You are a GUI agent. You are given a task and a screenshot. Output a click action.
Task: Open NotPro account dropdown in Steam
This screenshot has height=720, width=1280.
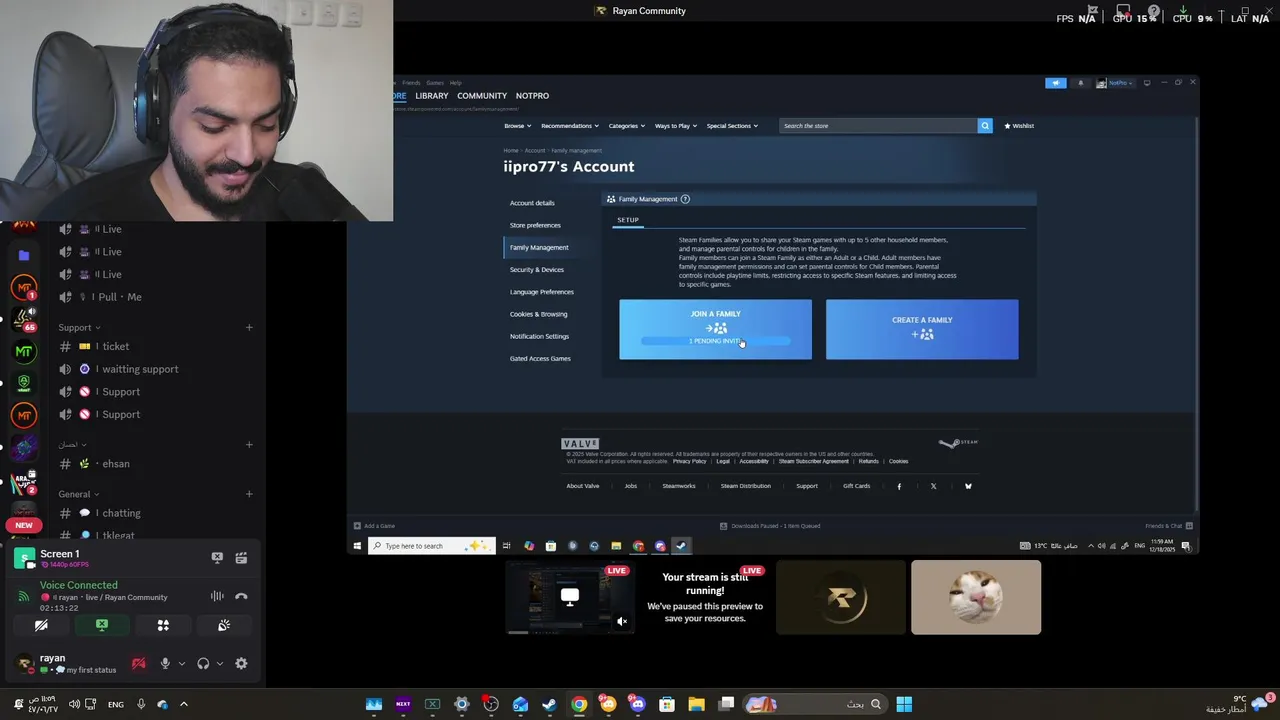click(1115, 83)
